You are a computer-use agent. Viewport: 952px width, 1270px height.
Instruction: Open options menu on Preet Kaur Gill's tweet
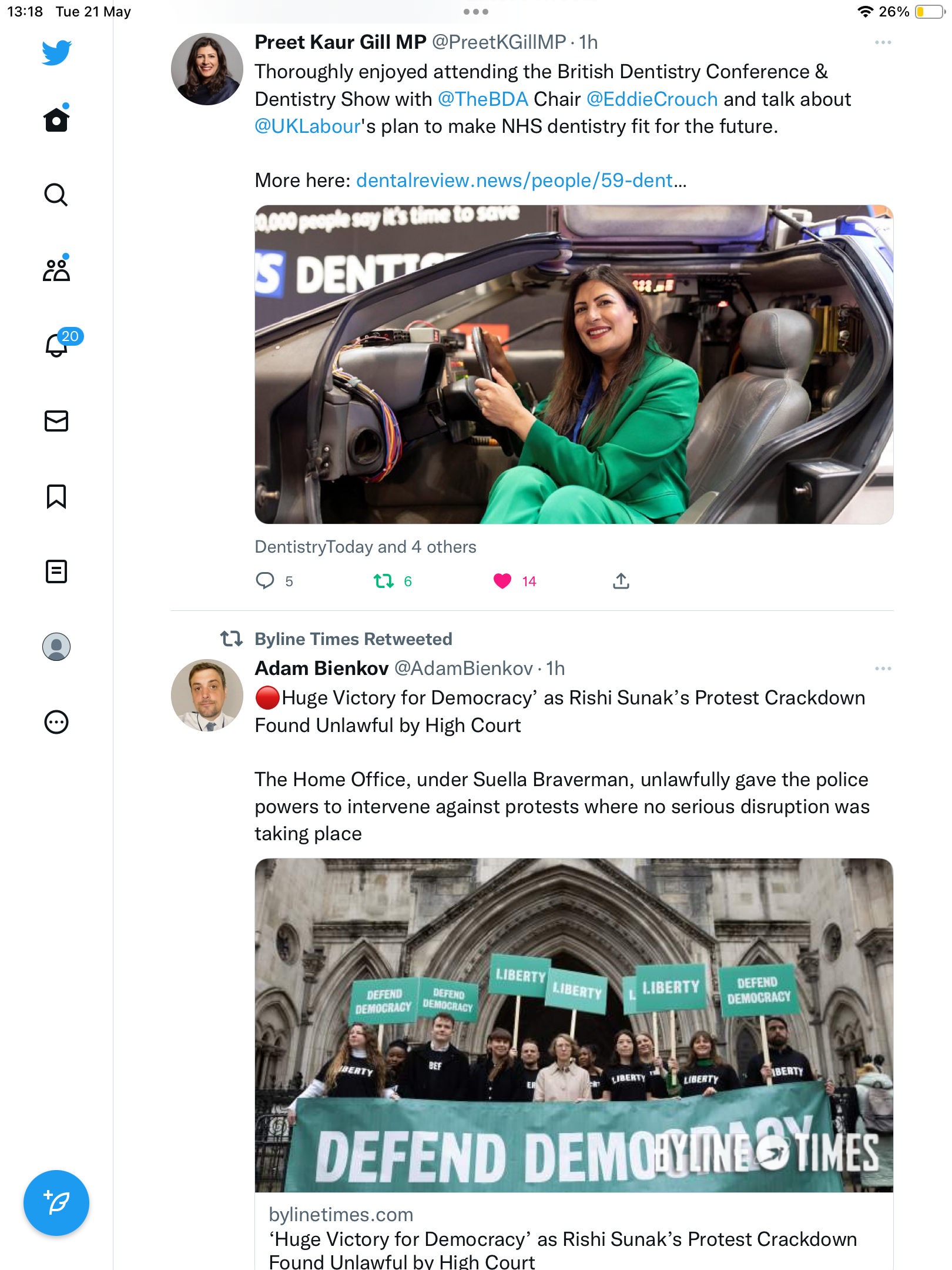[883, 42]
